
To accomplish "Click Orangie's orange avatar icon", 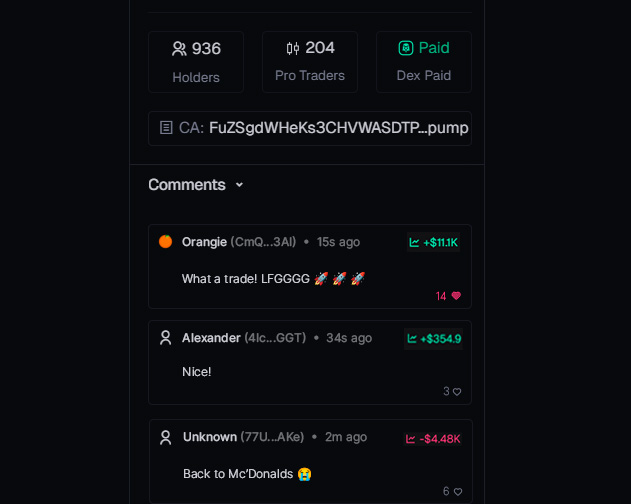I will [166, 242].
